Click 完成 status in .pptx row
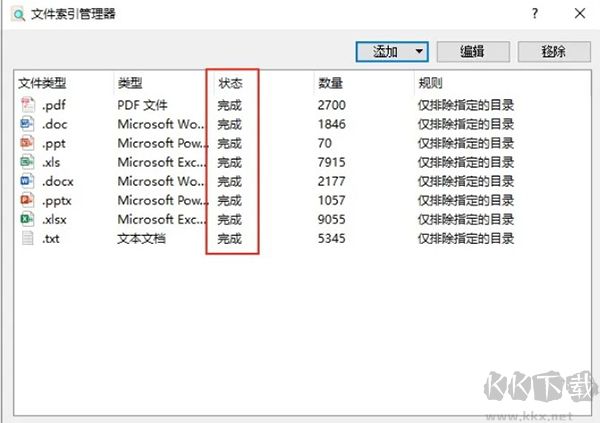The width and height of the screenshot is (600, 423). point(230,200)
